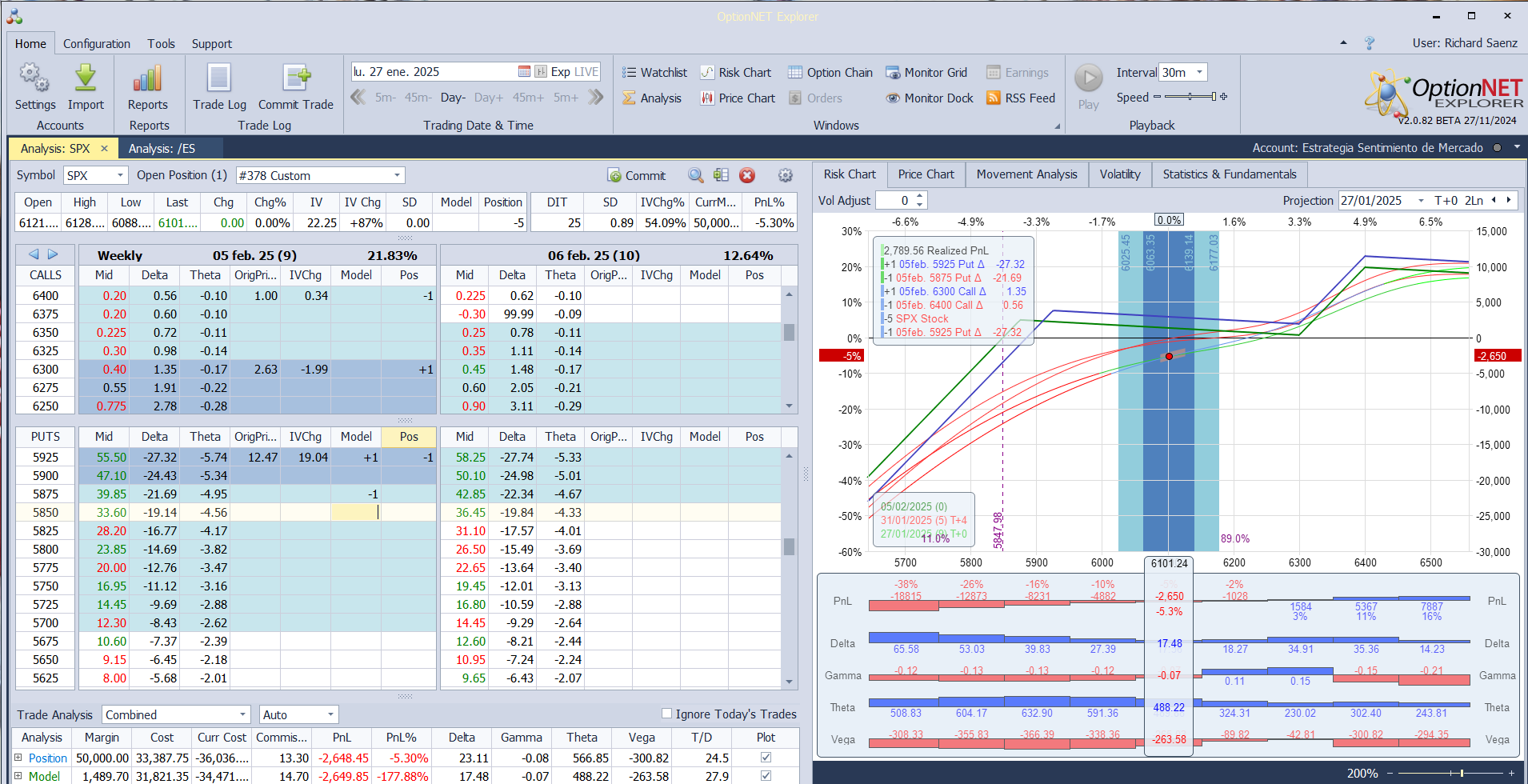Open the Trade Log

219,86
